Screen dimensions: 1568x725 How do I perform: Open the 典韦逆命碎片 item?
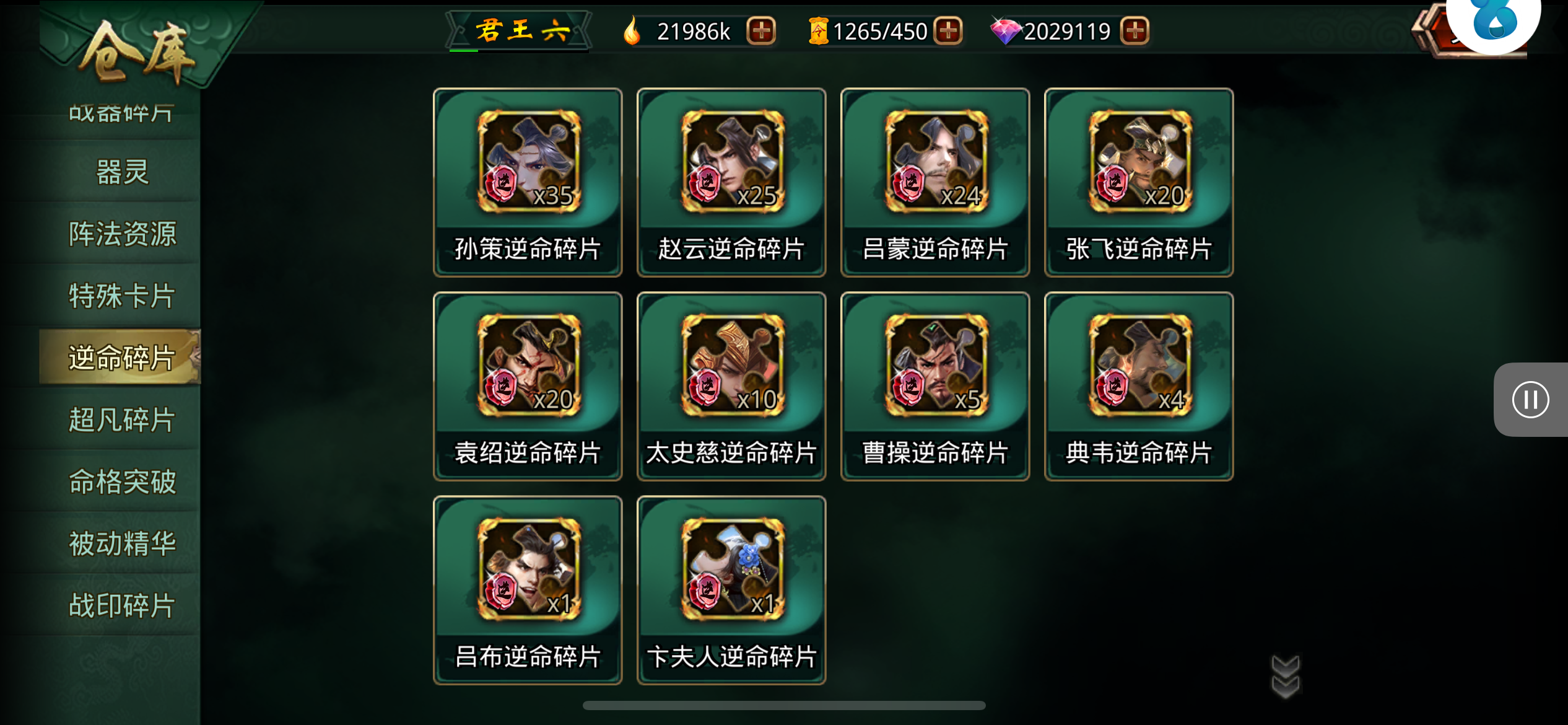click(x=1139, y=386)
